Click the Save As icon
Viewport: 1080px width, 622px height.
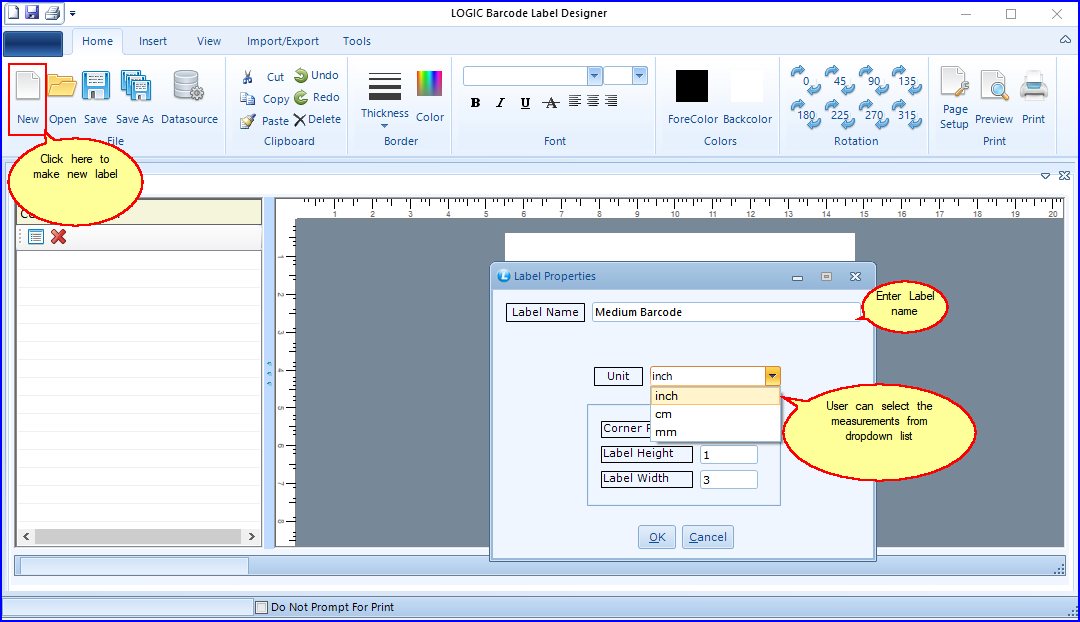pos(135,99)
